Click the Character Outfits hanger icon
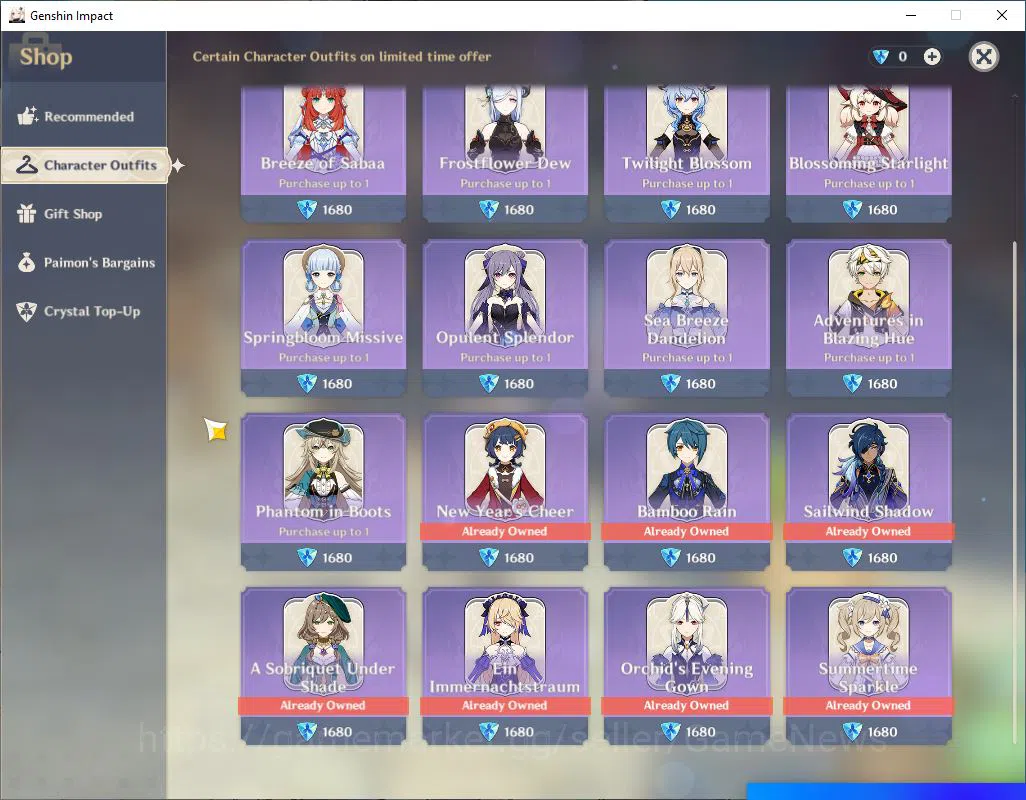Viewport: 1026px width, 800px height. click(27, 165)
